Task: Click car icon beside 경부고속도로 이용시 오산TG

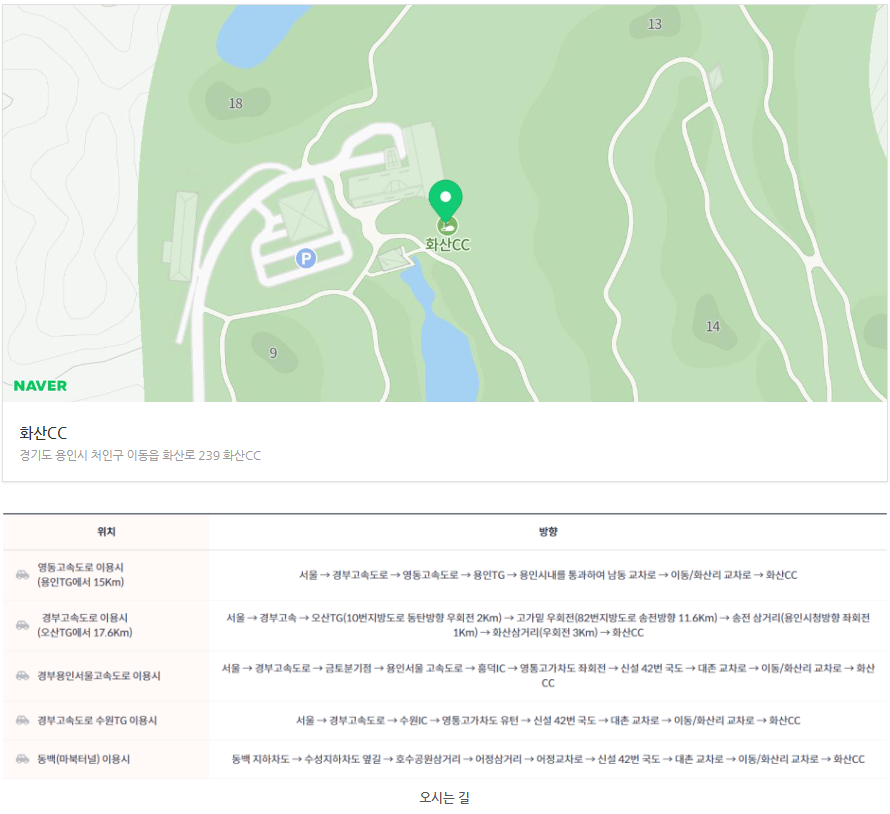Action: pos(22,625)
